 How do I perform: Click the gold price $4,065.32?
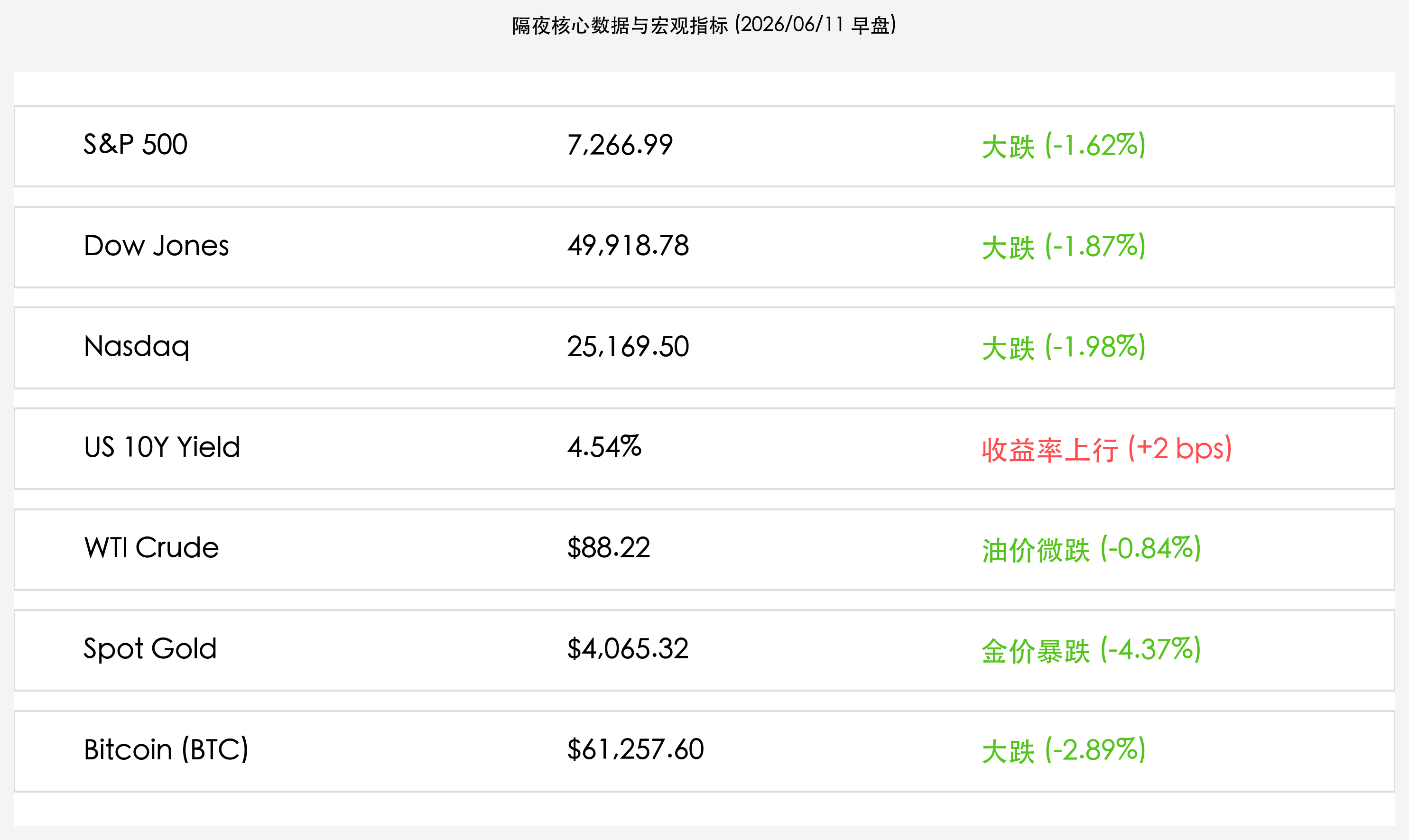coord(628,649)
